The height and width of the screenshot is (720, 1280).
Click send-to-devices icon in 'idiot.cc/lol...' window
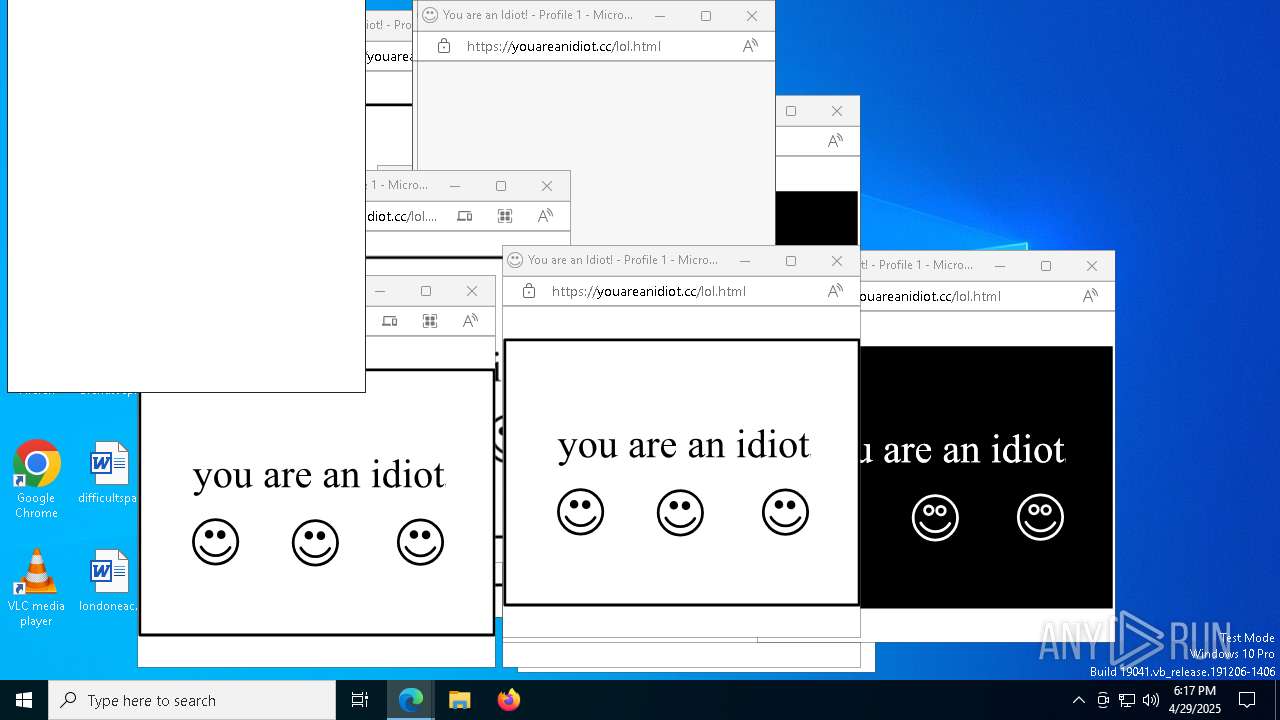tap(465, 216)
